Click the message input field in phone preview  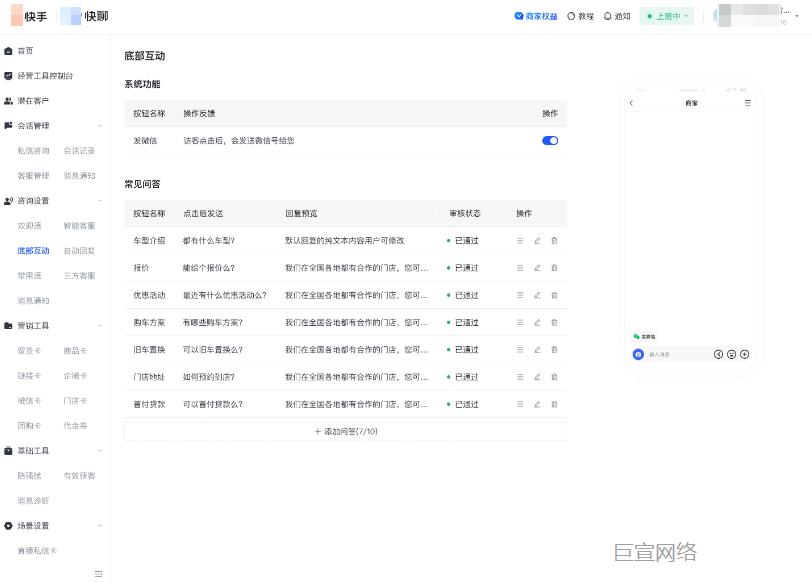click(x=677, y=355)
